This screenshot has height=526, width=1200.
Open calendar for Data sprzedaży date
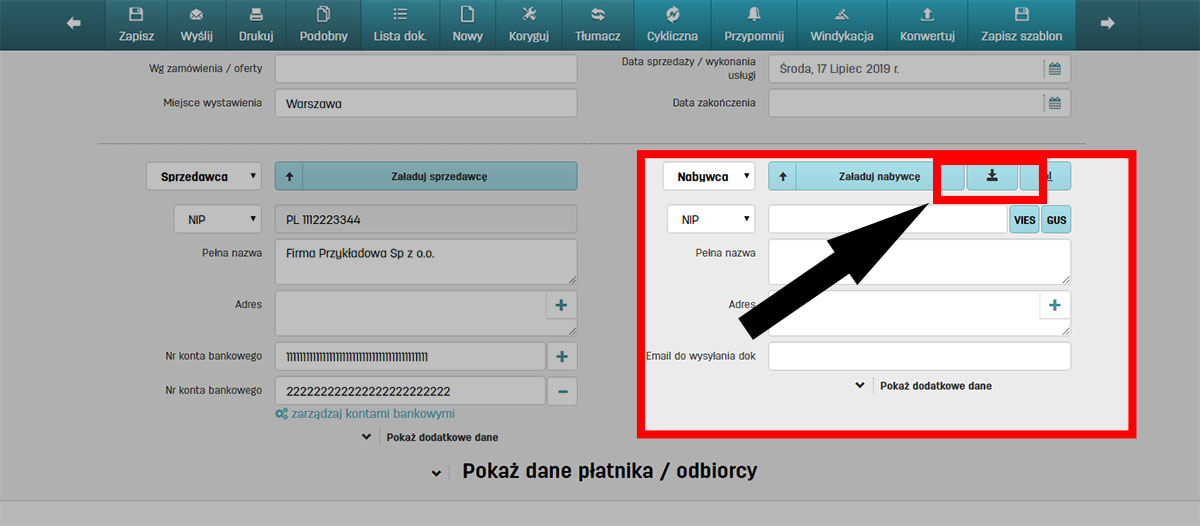(x=1053, y=69)
